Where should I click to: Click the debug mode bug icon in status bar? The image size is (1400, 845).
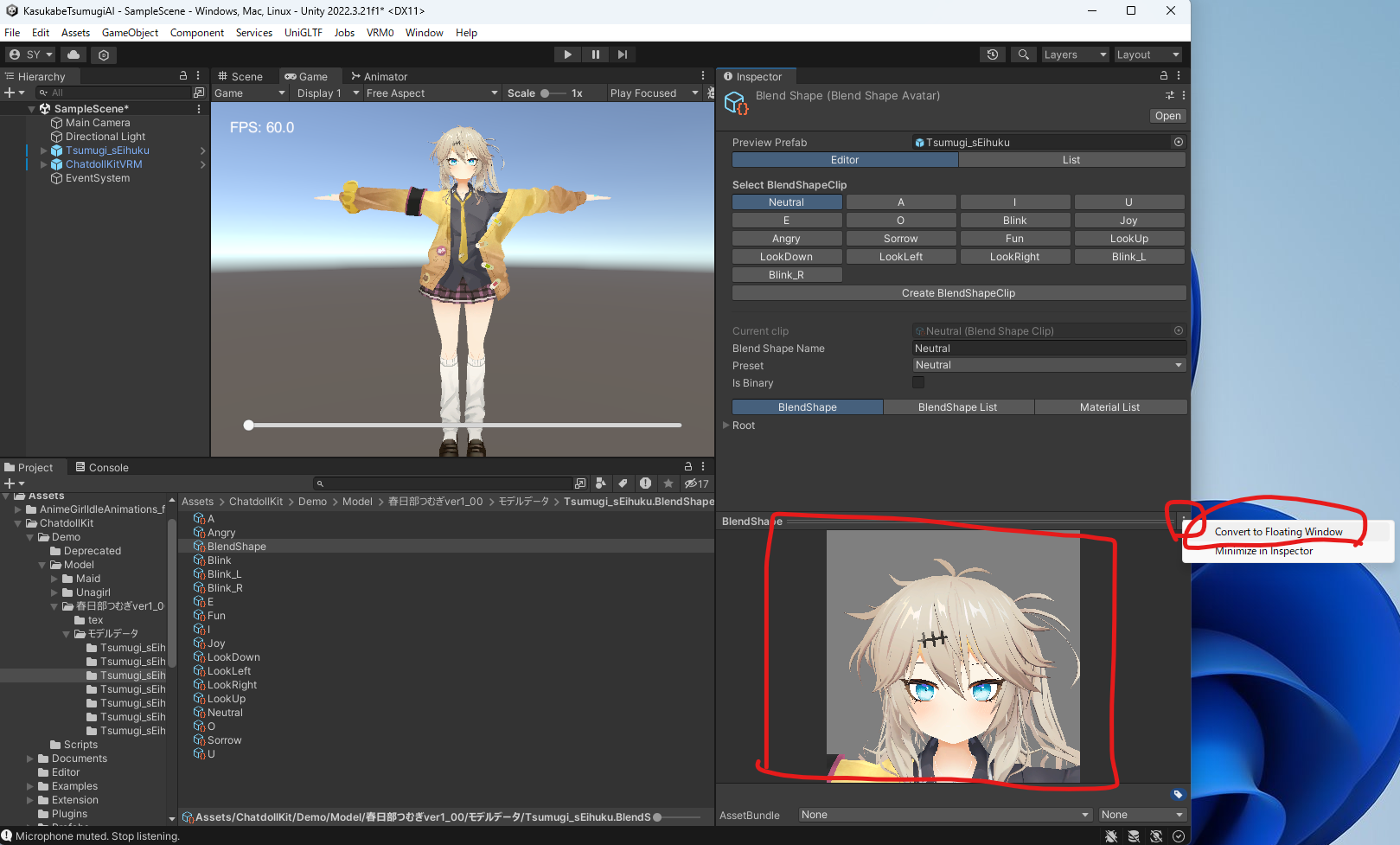(1111, 836)
